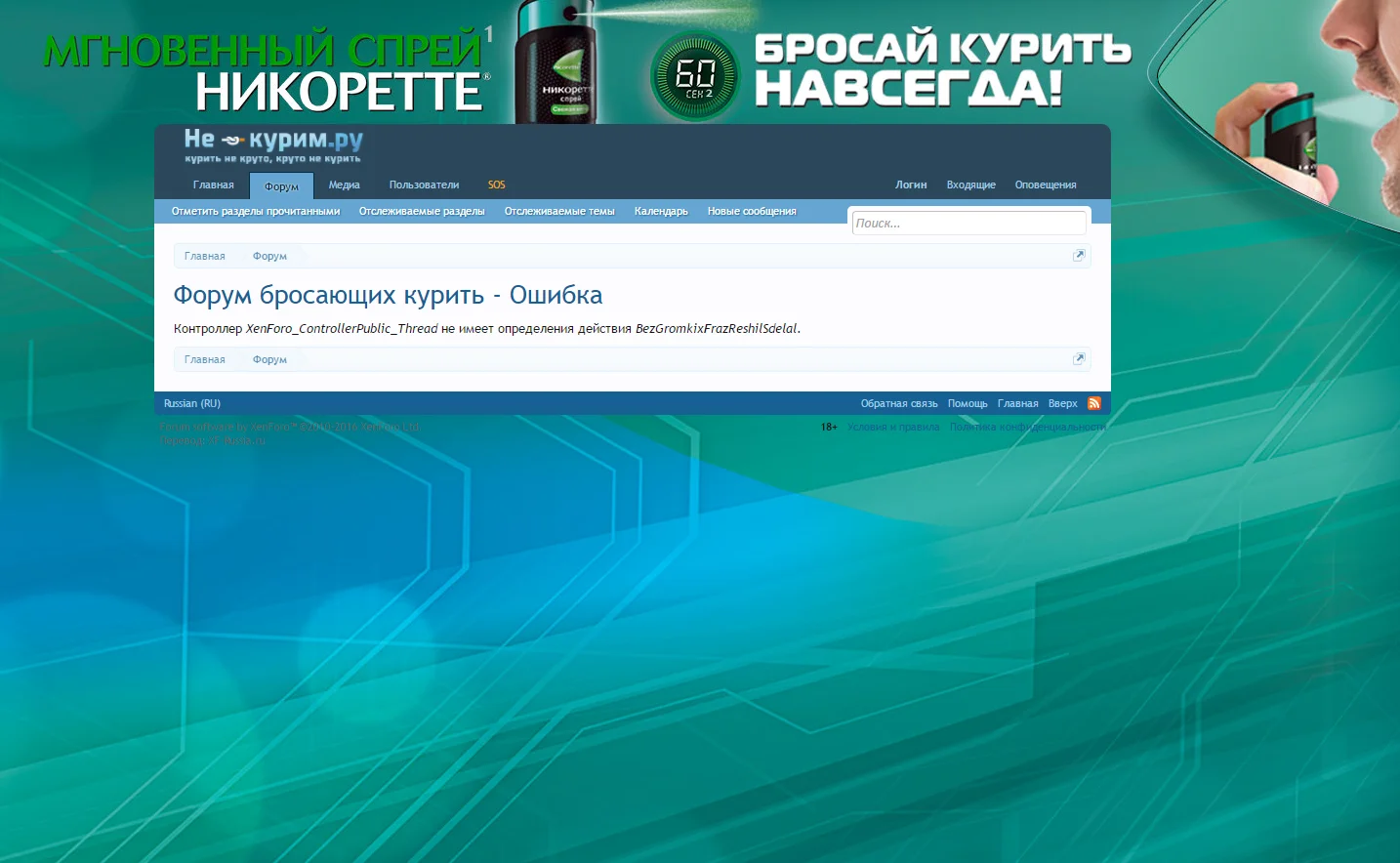Focus the Поиск search field
This screenshot has height=863, width=1400.
tap(968, 224)
